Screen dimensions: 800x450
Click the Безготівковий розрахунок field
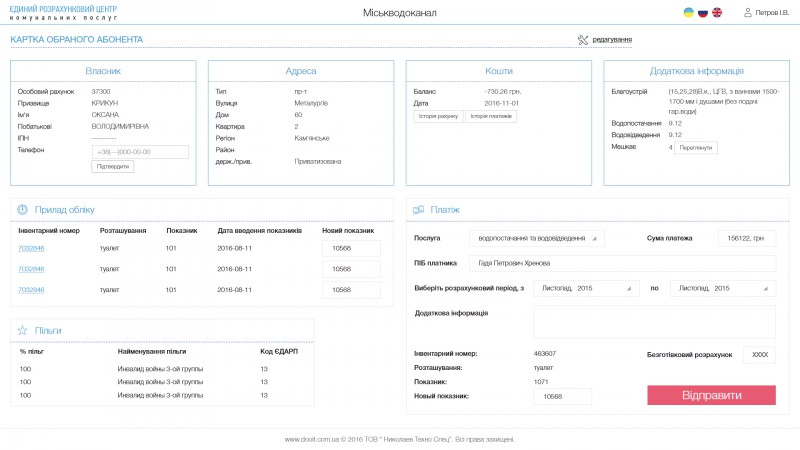[x=759, y=355]
